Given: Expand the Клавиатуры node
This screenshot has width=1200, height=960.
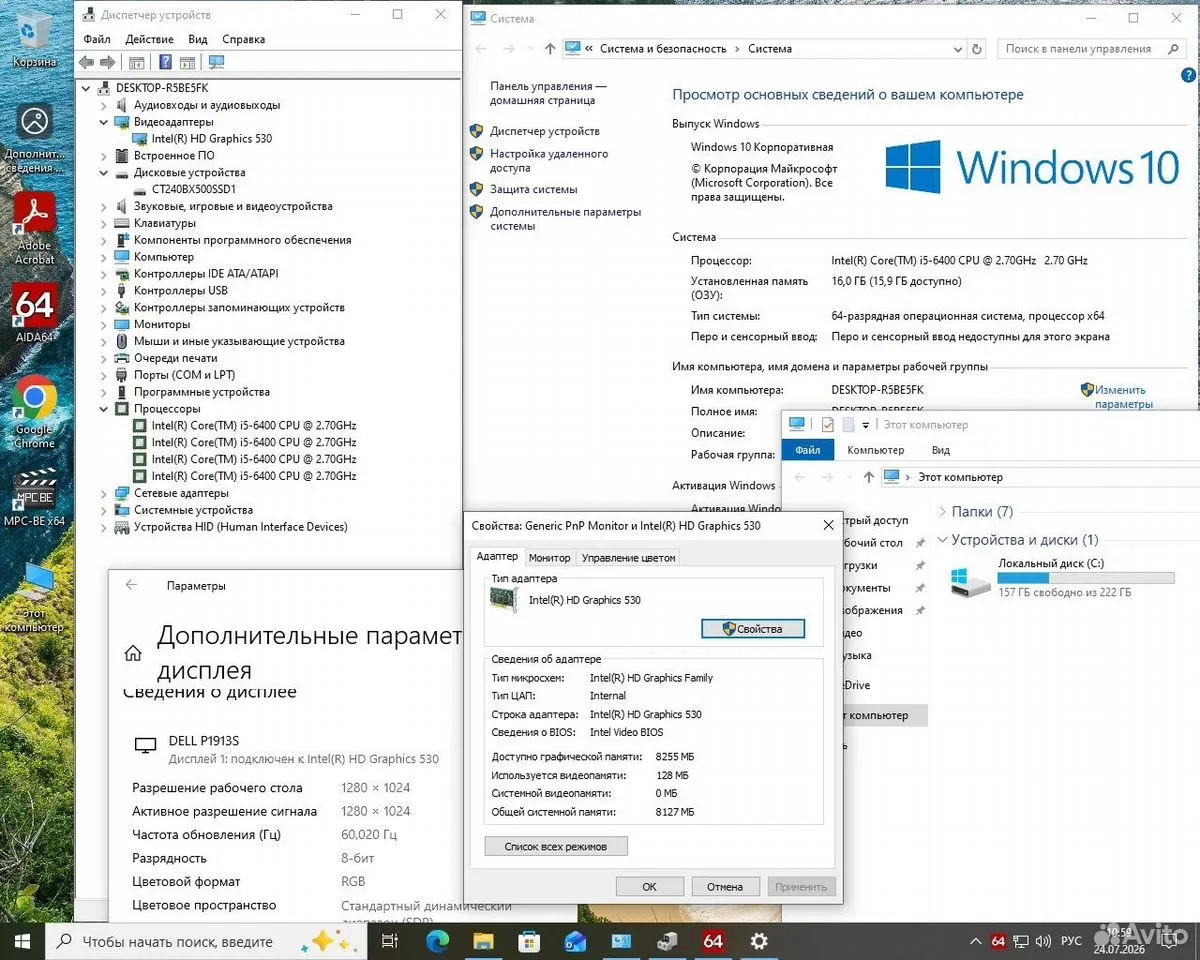Looking at the screenshot, I should (x=104, y=223).
